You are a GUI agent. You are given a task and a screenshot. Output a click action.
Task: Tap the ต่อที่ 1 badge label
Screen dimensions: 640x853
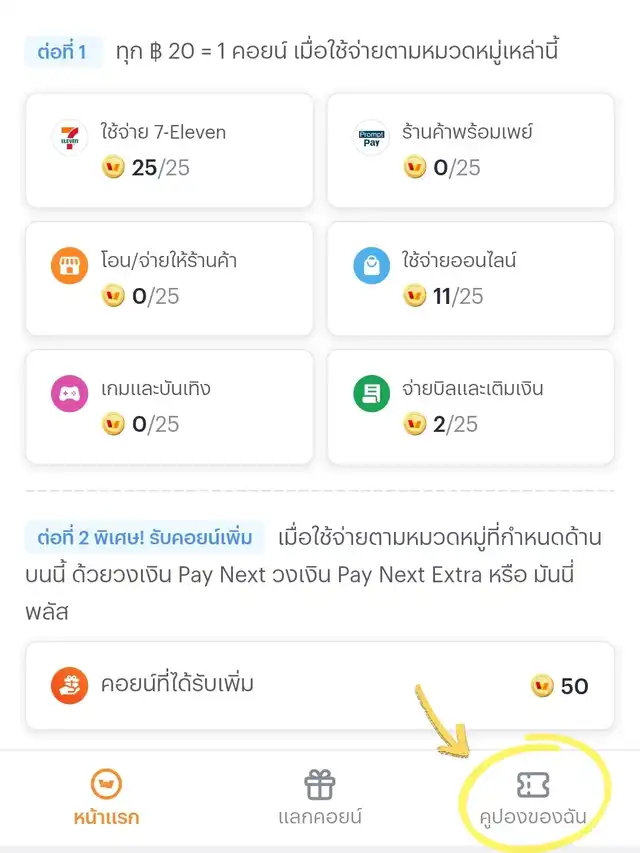click(63, 52)
